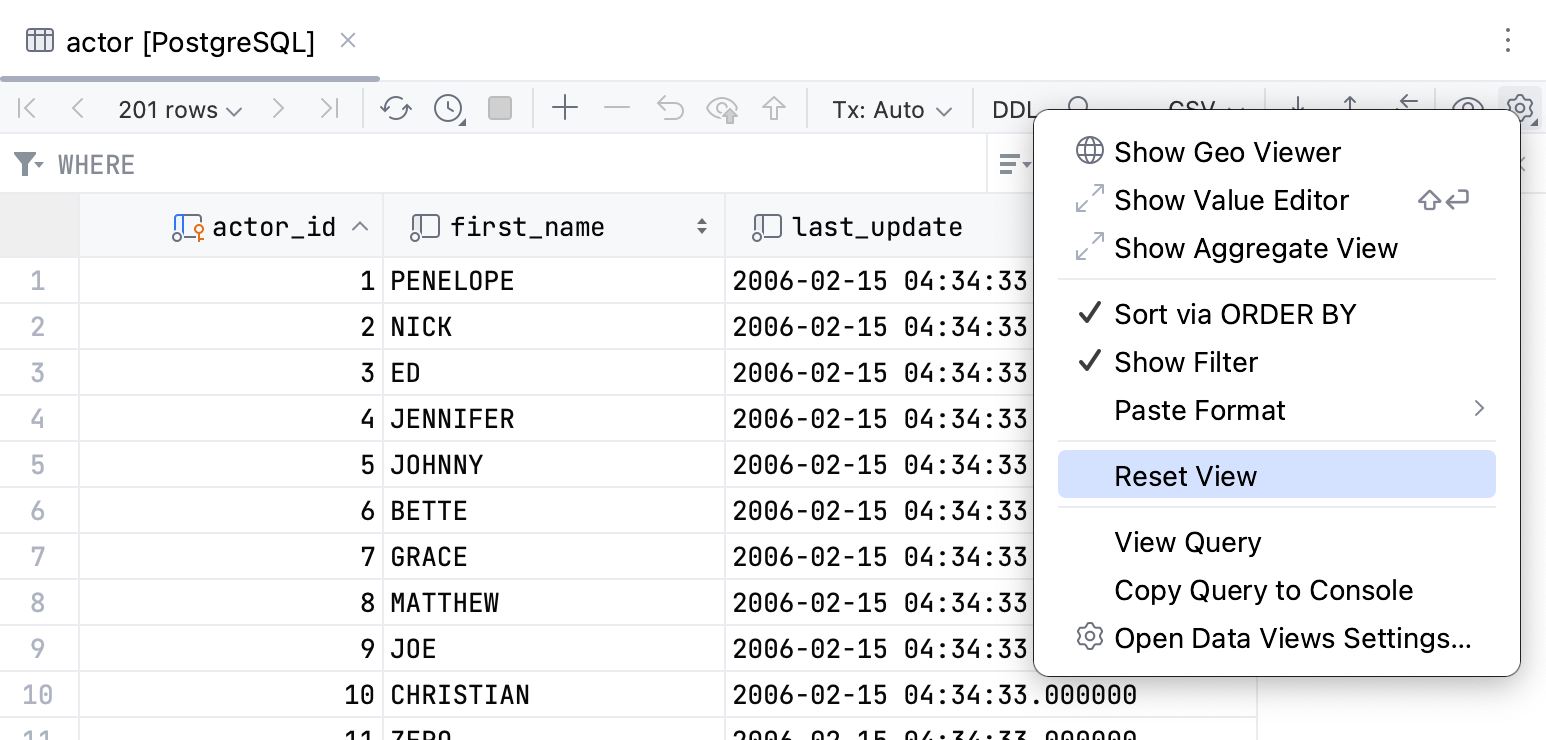Toggle sort order on the actor_id column
Screen dimensions: 1546x740
273,227
